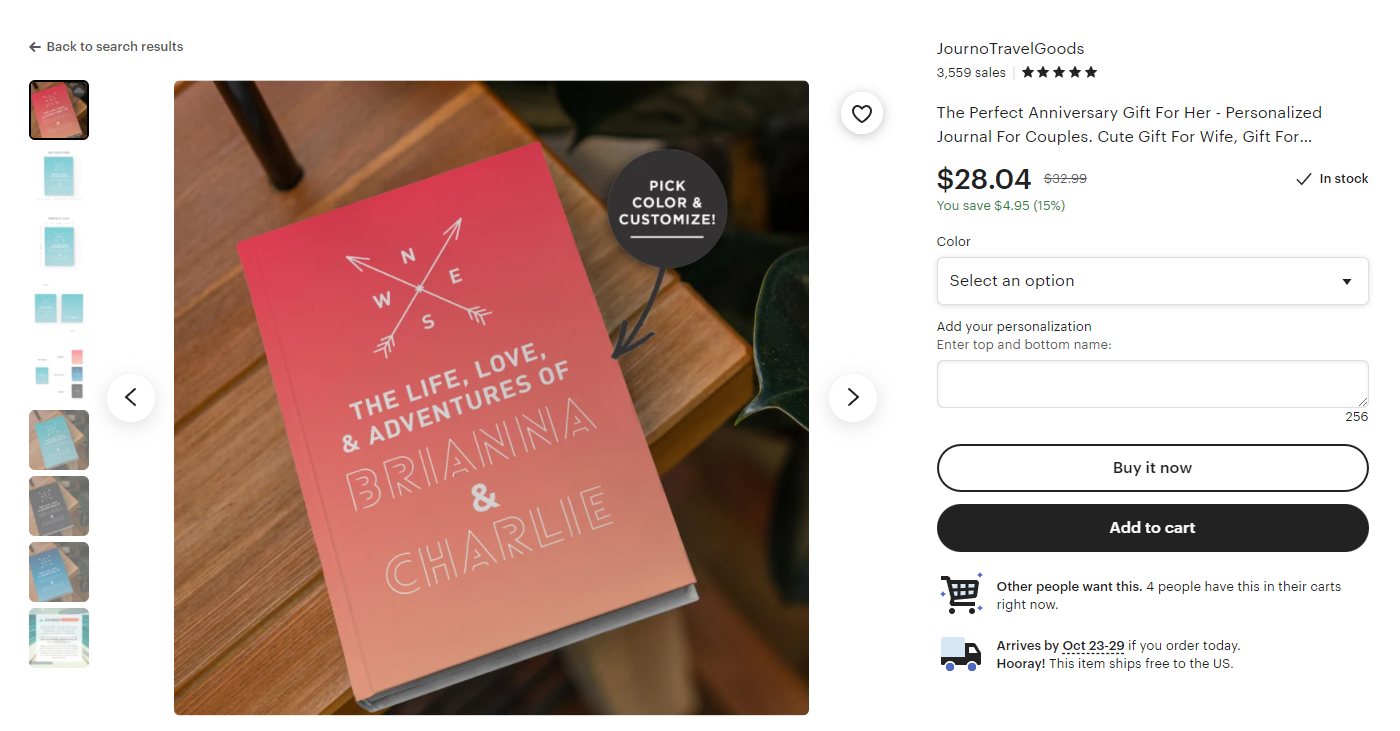Viewport: 1400px width, 731px height.
Task: Open the JournoTravelGoods shop link
Action: coord(1010,49)
